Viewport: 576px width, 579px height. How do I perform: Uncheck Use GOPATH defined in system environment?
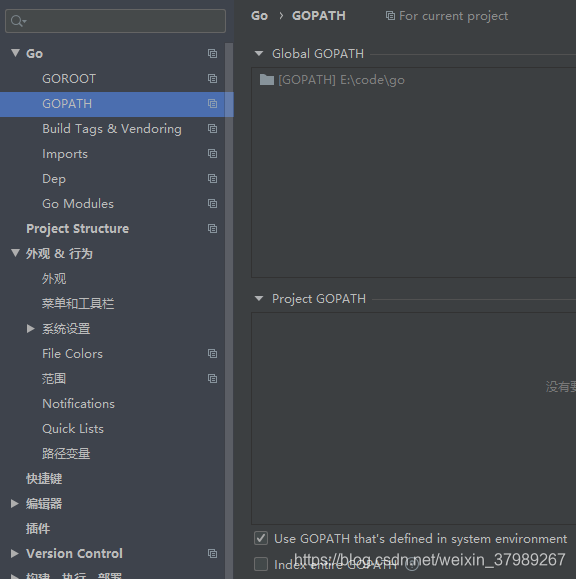[261, 538]
